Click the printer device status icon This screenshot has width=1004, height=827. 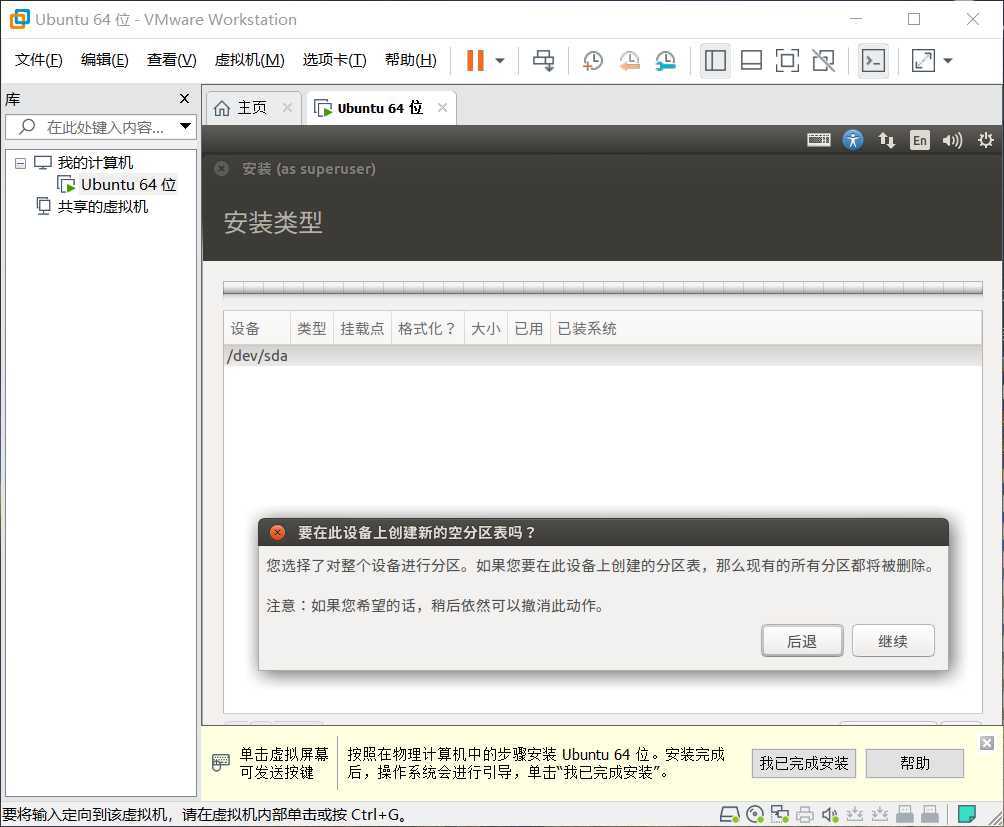click(x=804, y=814)
